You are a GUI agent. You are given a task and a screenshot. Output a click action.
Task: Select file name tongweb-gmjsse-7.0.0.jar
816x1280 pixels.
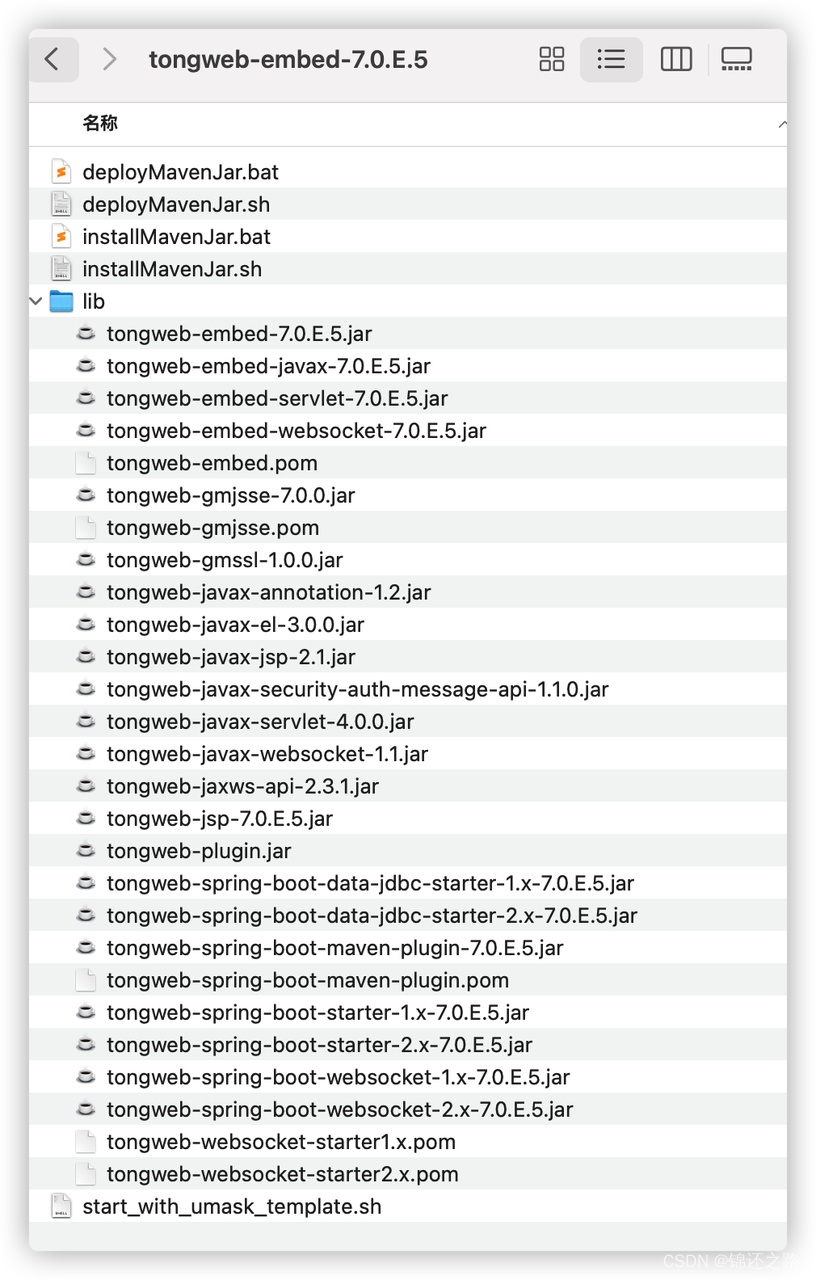[231, 495]
